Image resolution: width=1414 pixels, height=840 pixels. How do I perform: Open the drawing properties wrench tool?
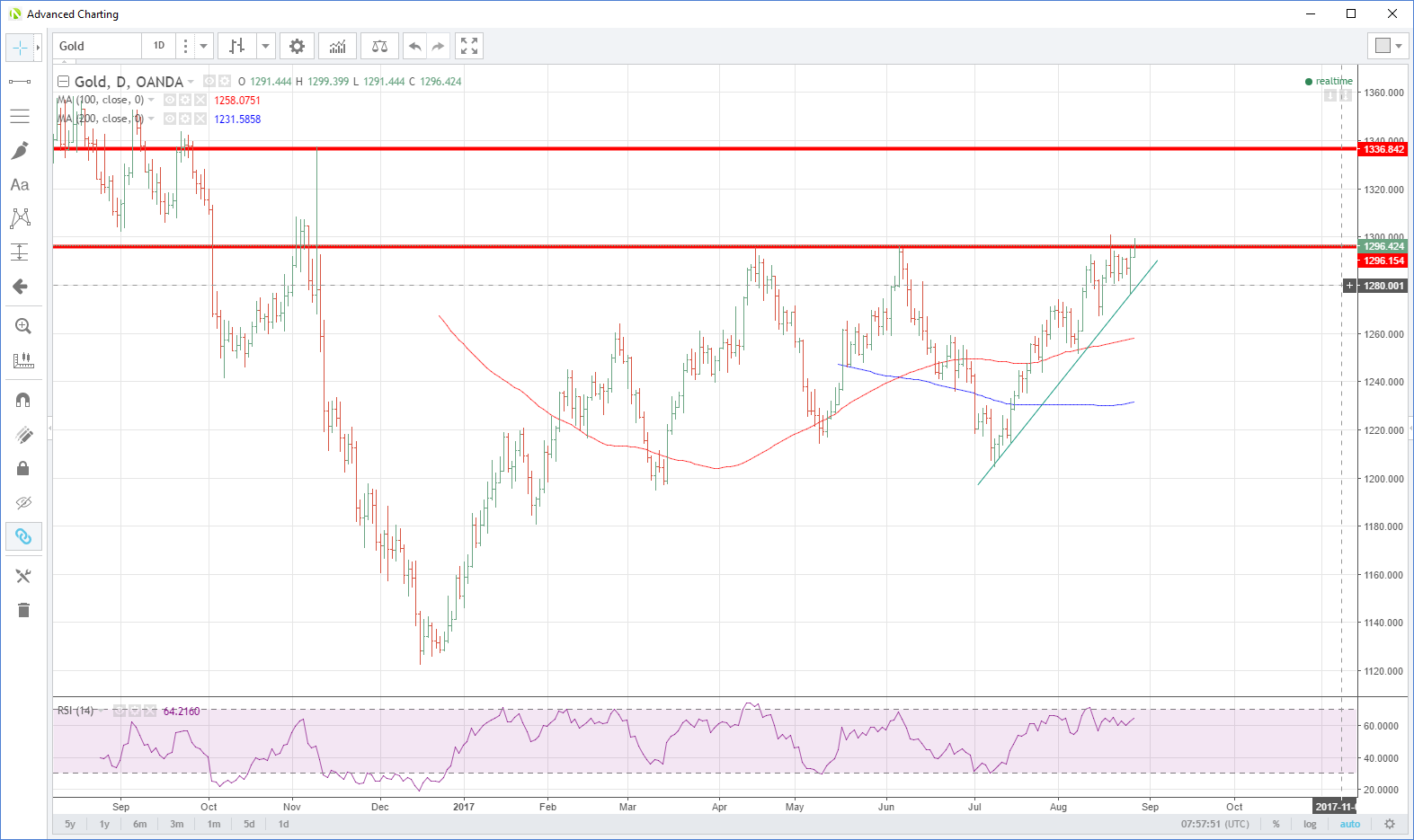tap(23, 576)
